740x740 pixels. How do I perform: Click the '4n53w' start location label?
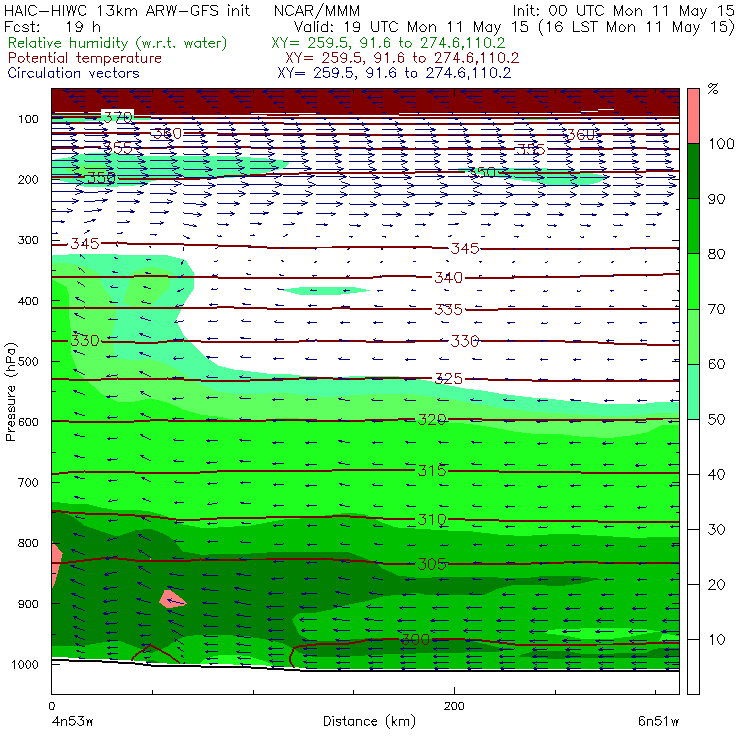72,721
